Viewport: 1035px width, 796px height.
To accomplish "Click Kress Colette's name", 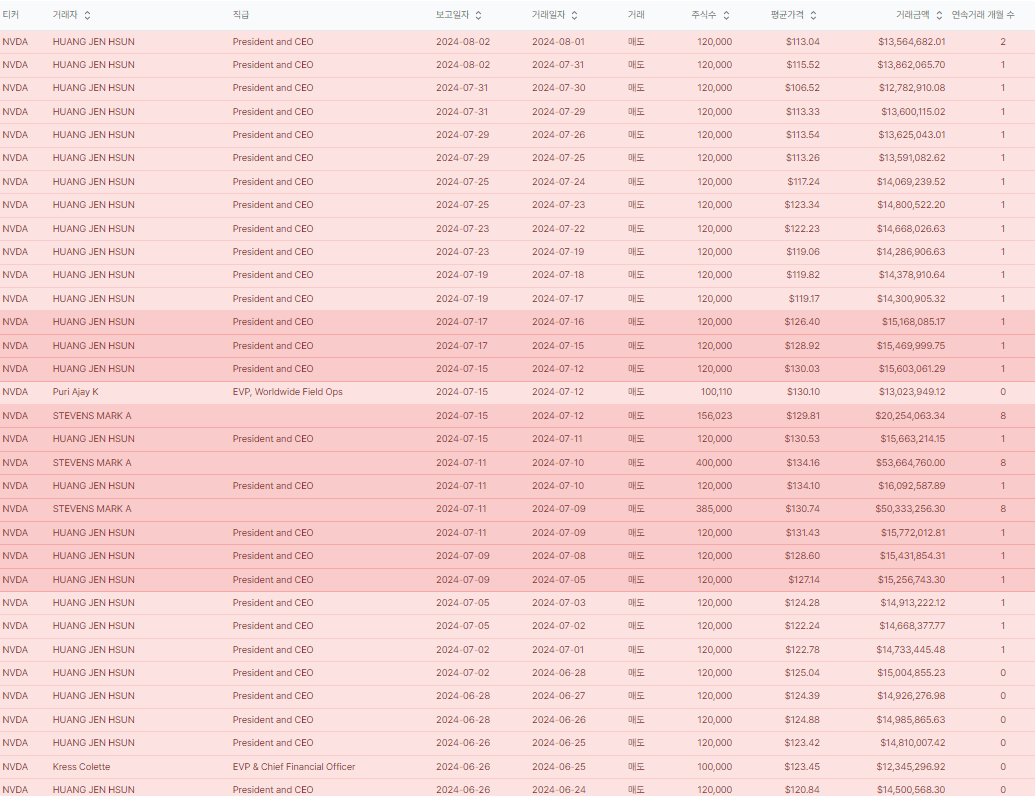I will 82,767.
